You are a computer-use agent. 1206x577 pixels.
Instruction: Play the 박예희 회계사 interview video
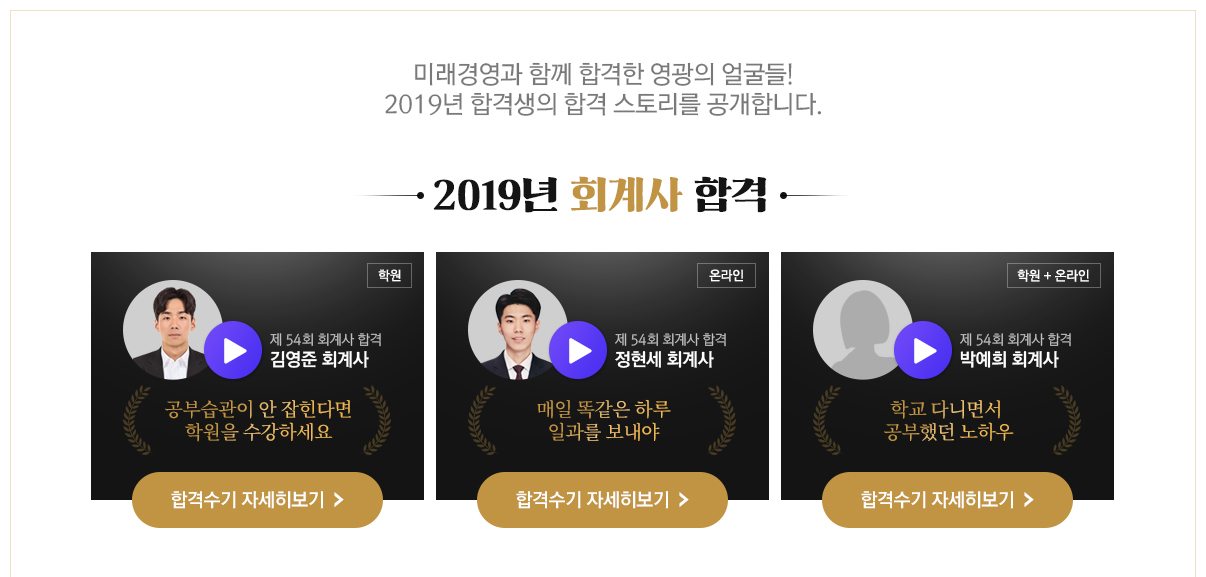(x=923, y=350)
